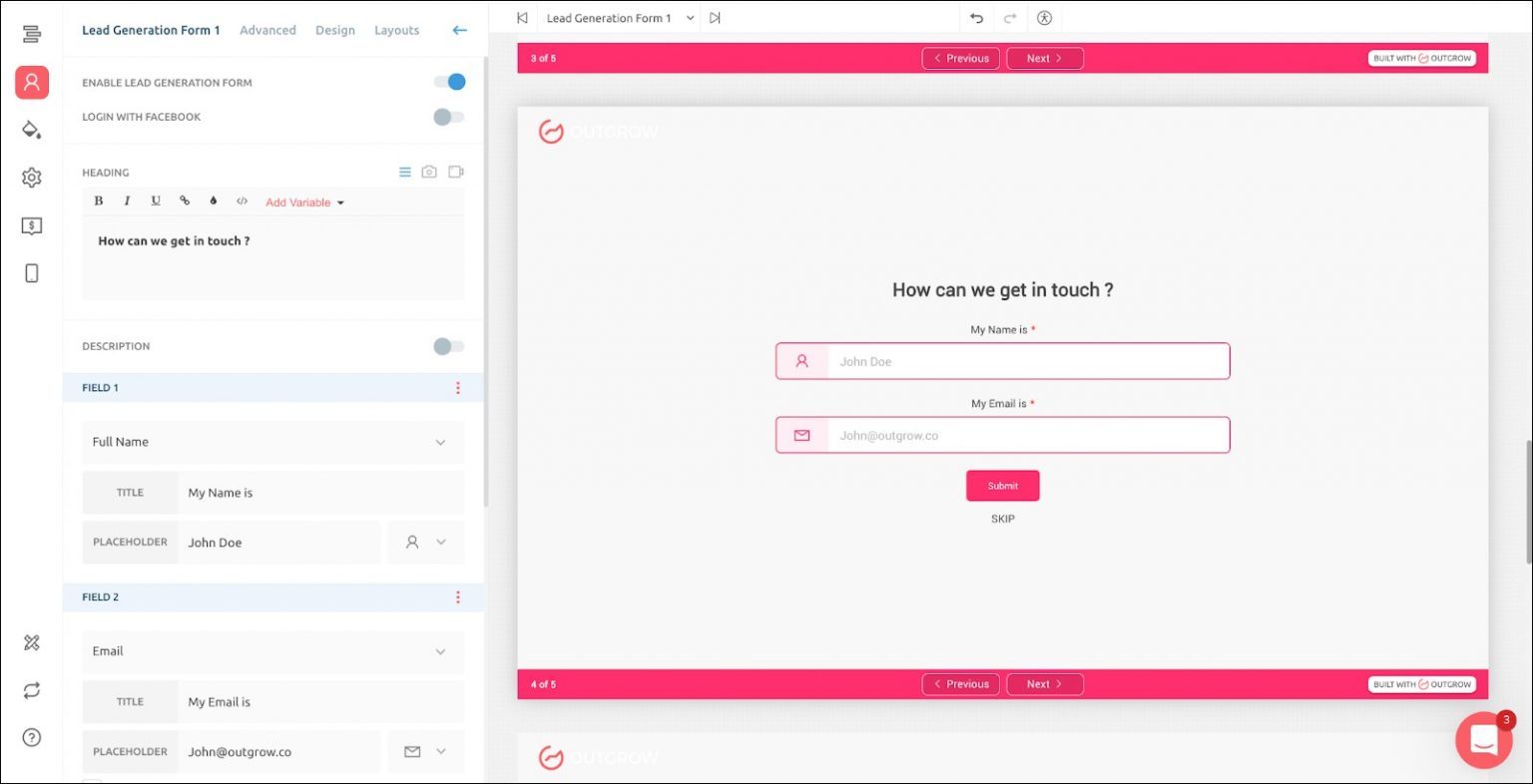The width and height of the screenshot is (1533, 784).
Task: Open the chat support bubble
Action: 1483,740
